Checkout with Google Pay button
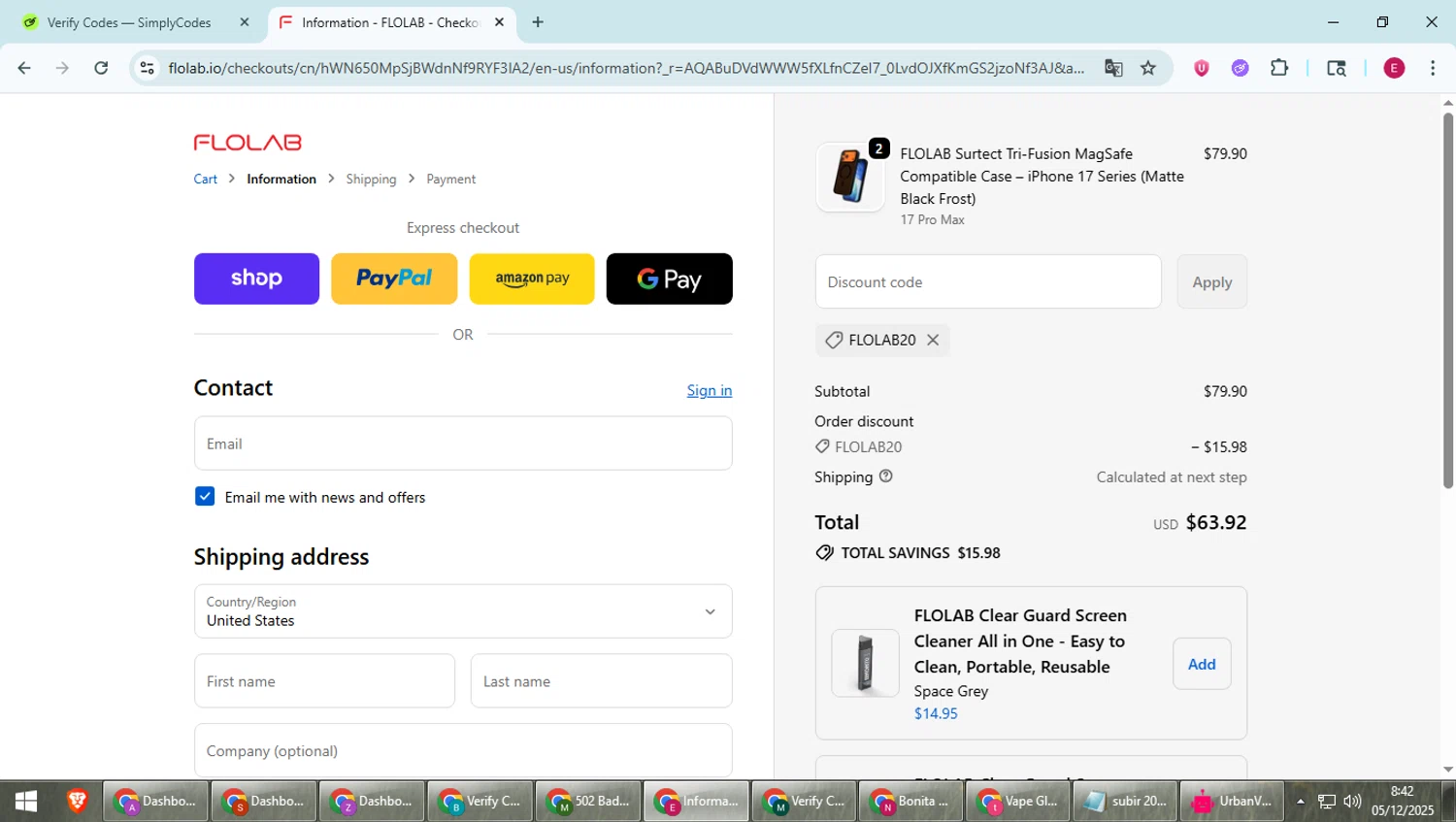 pyautogui.click(x=670, y=279)
